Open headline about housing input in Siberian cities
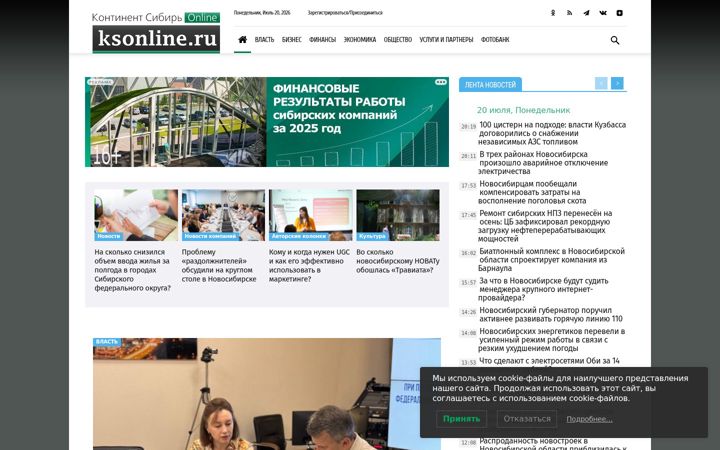Viewport: 720px width, 450px height. click(x=133, y=270)
